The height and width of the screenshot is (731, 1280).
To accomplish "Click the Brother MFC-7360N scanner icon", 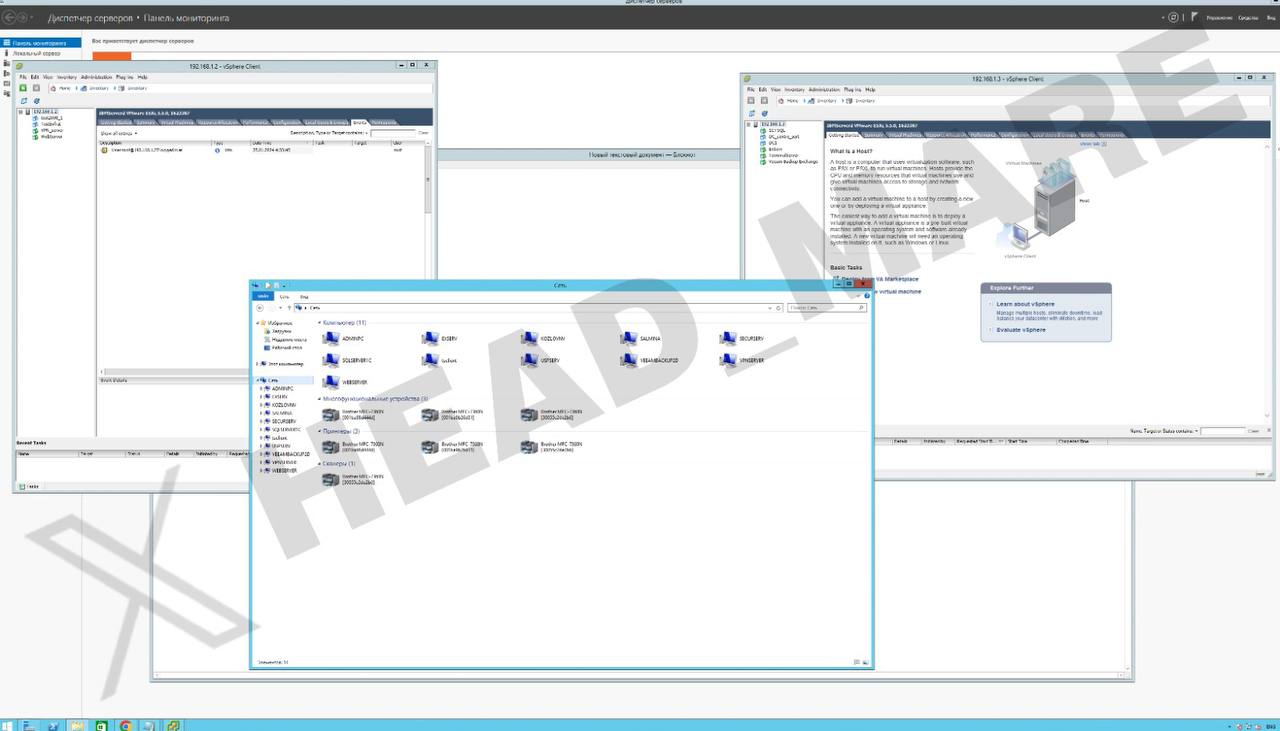I will (x=331, y=479).
